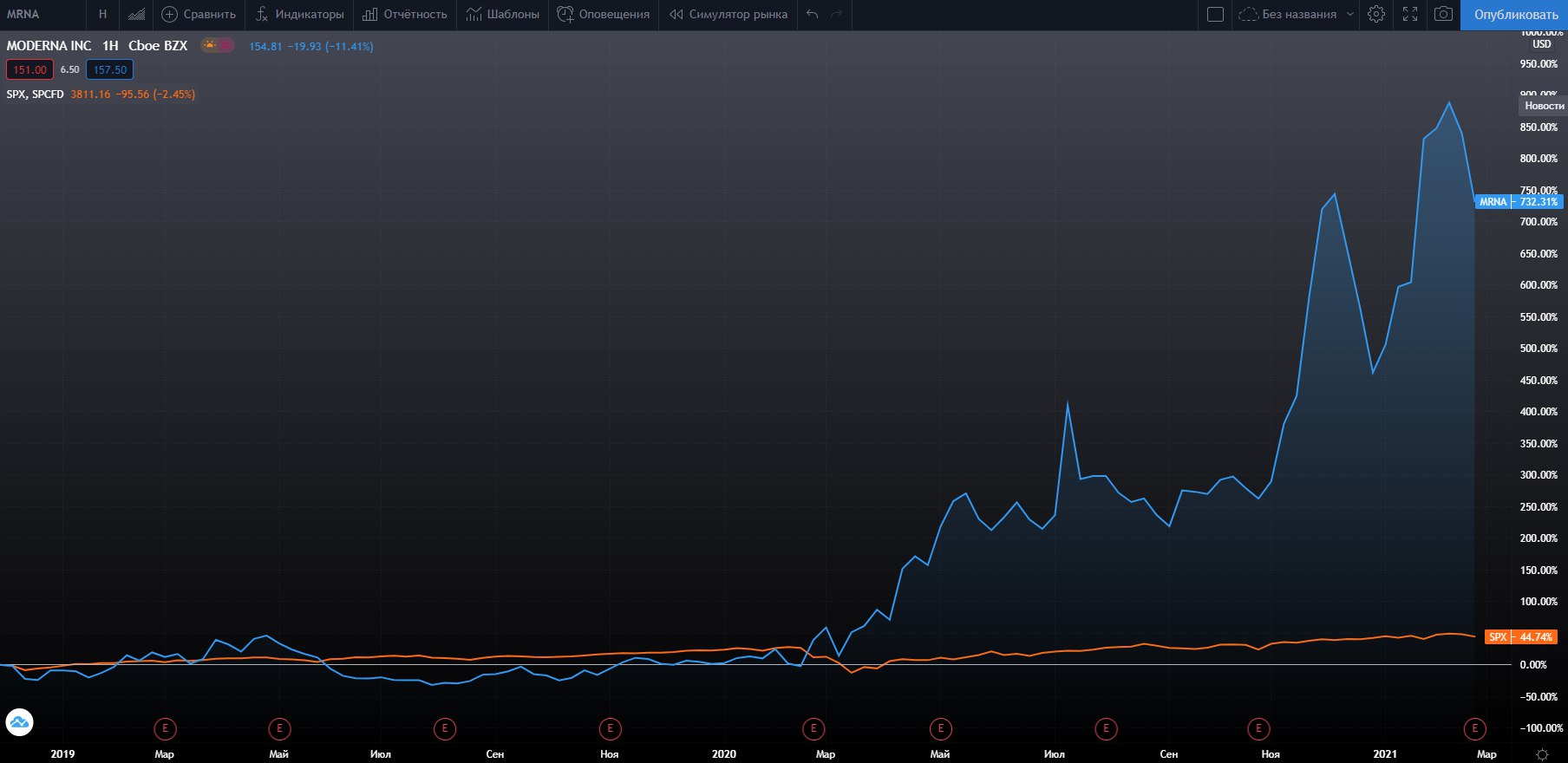Click the blue 157.50 buy price button
Screen dimensions: 1568x763
click(x=109, y=69)
